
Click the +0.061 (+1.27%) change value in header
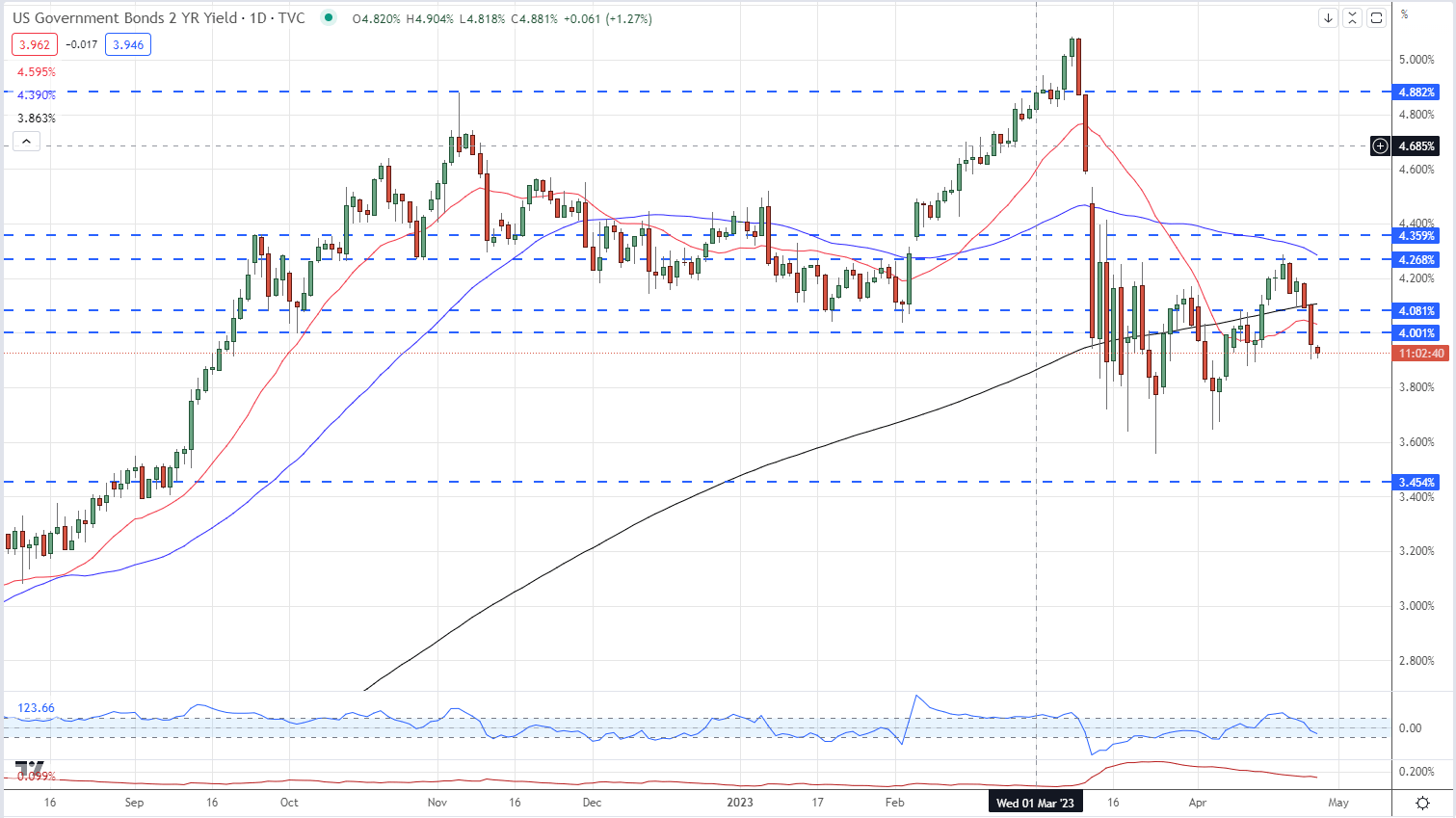tap(608, 18)
